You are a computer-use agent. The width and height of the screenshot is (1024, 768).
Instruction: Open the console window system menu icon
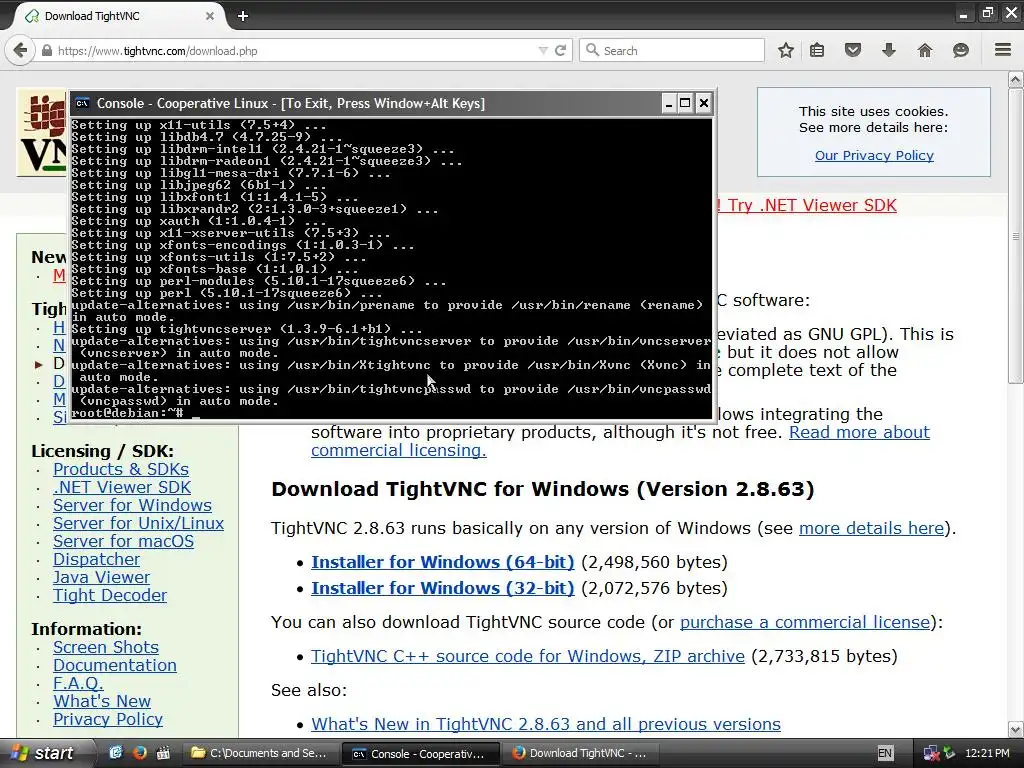[82, 103]
